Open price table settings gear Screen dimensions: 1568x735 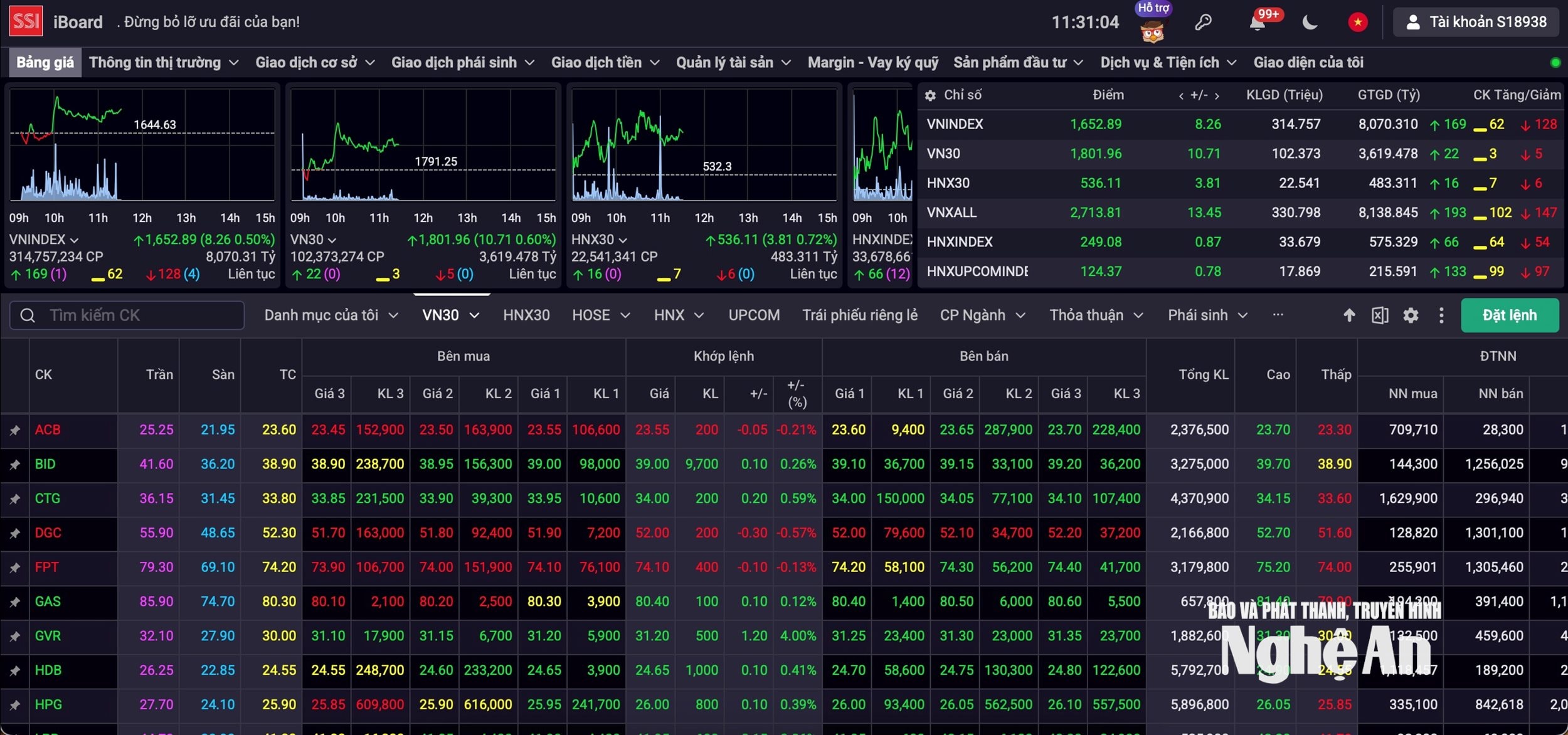[x=1411, y=315]
